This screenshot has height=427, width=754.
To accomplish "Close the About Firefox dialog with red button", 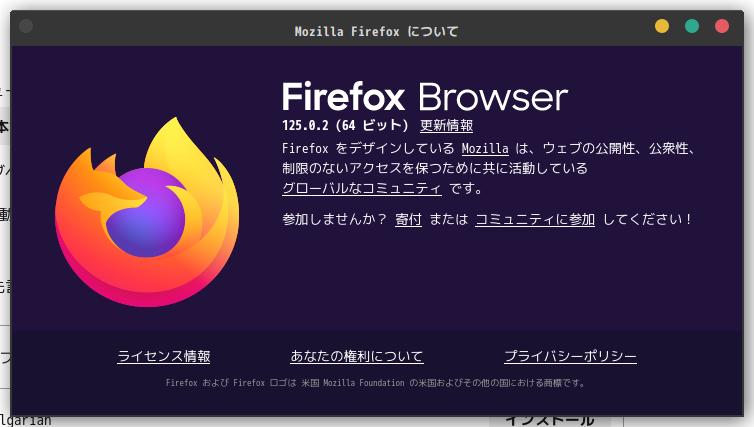I will point(722,26).
